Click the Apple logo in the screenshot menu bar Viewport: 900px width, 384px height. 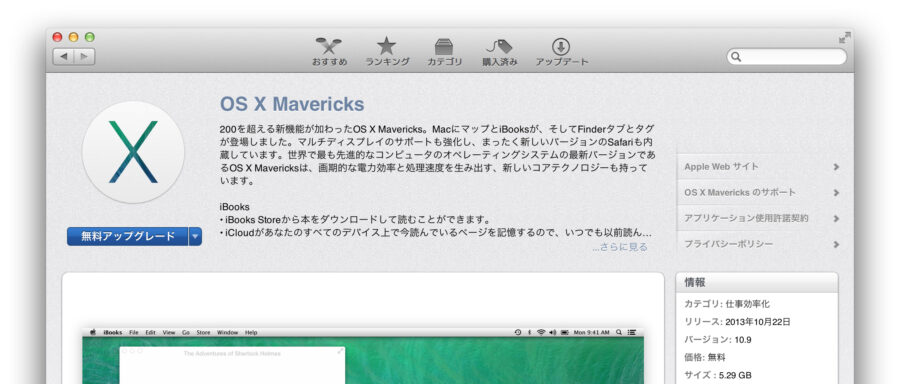coord(92,332)
